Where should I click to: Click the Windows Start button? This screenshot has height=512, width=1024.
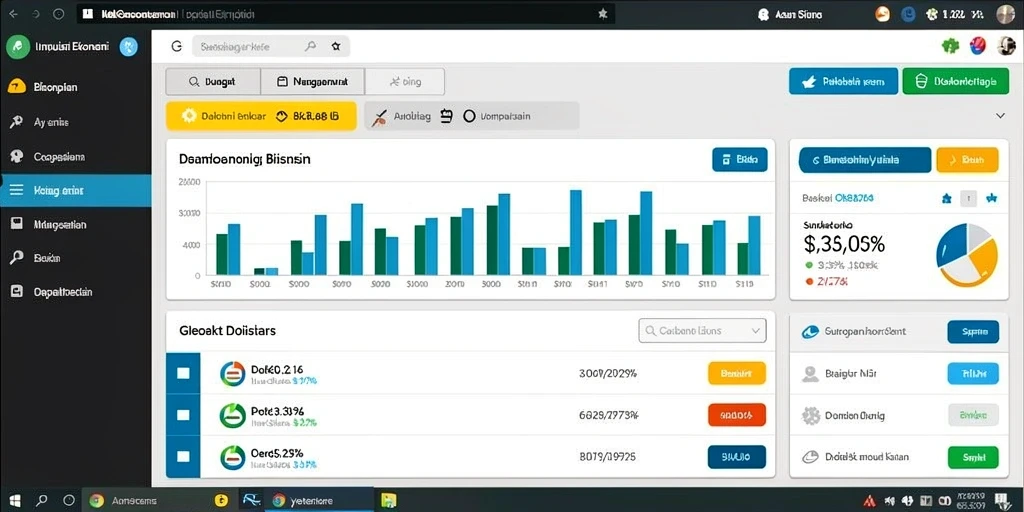[15, 501]
